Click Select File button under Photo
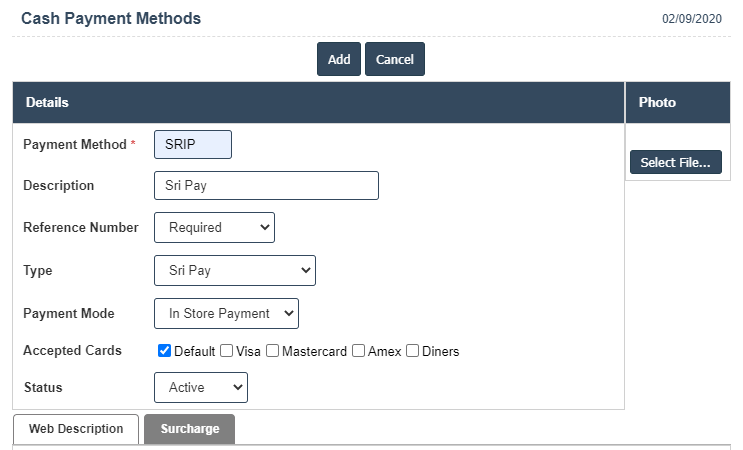743x450 pixels. [x=675, y=162]
